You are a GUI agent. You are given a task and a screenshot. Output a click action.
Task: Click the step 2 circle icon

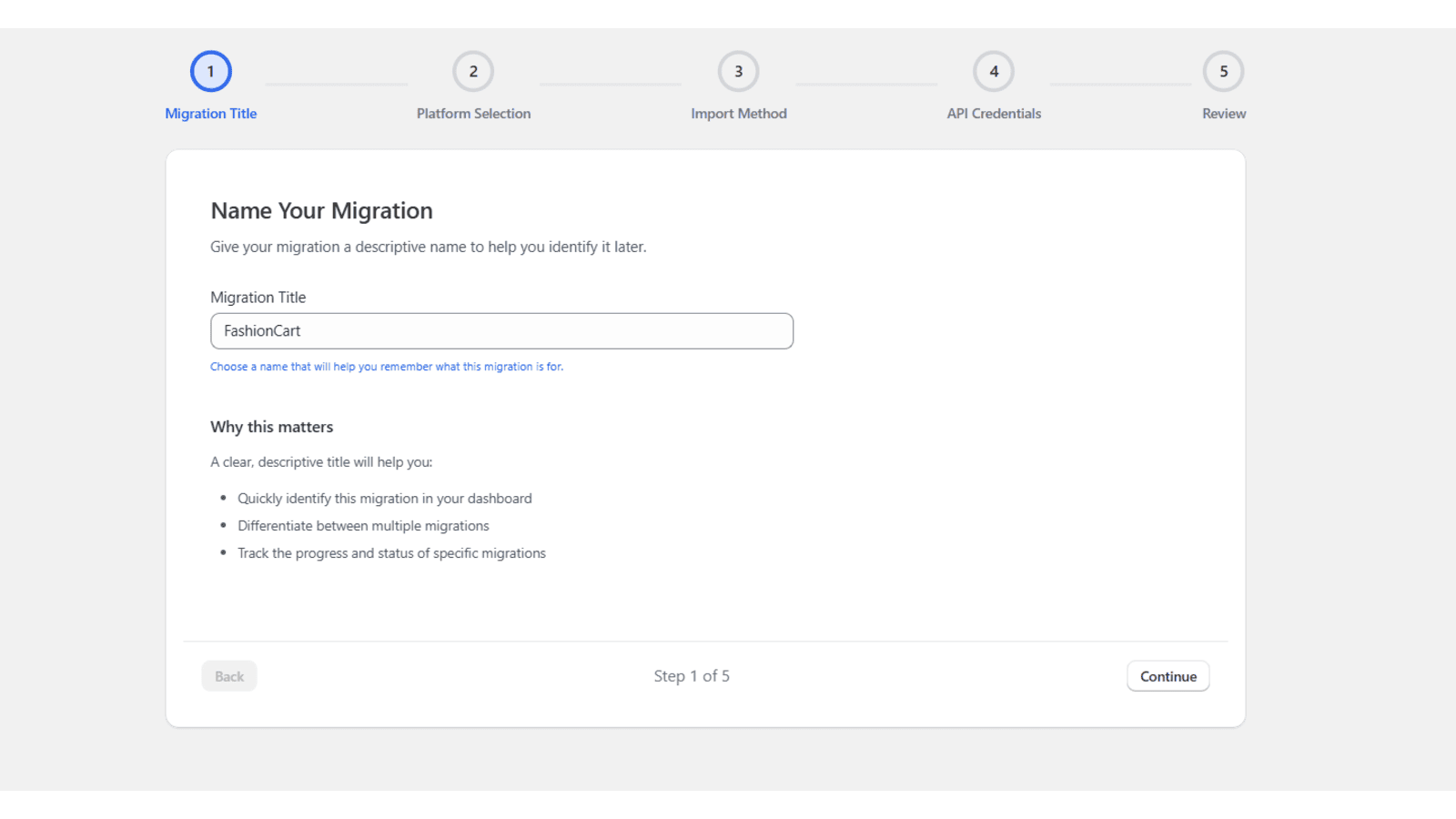[x=473, y=71]
